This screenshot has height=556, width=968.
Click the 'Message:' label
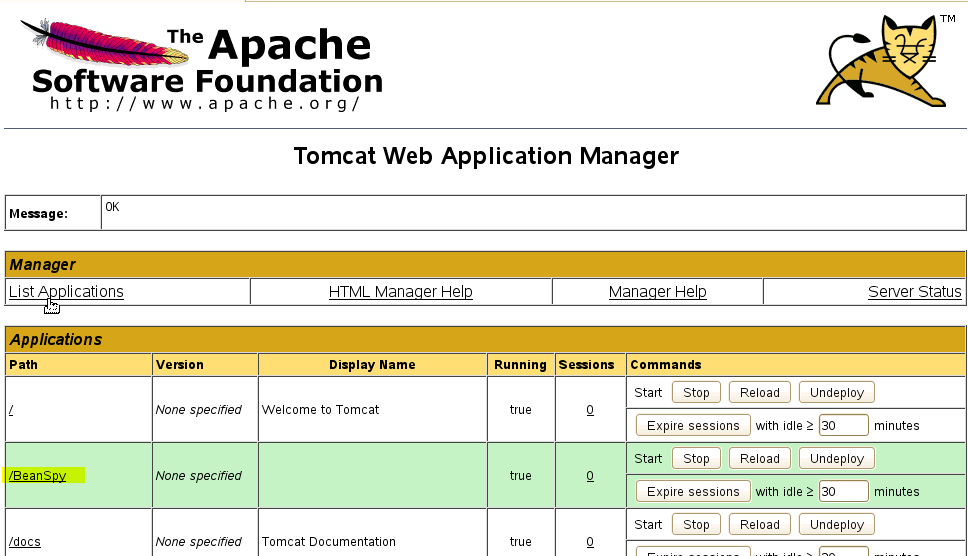tap(38, 214)
